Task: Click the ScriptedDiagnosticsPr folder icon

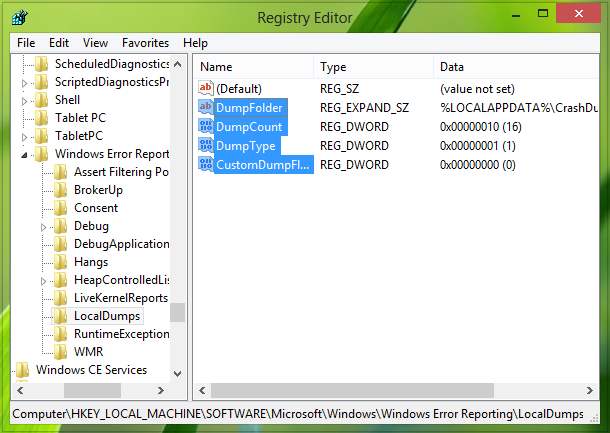Action: pyautogui.click(x=42, y=82)
